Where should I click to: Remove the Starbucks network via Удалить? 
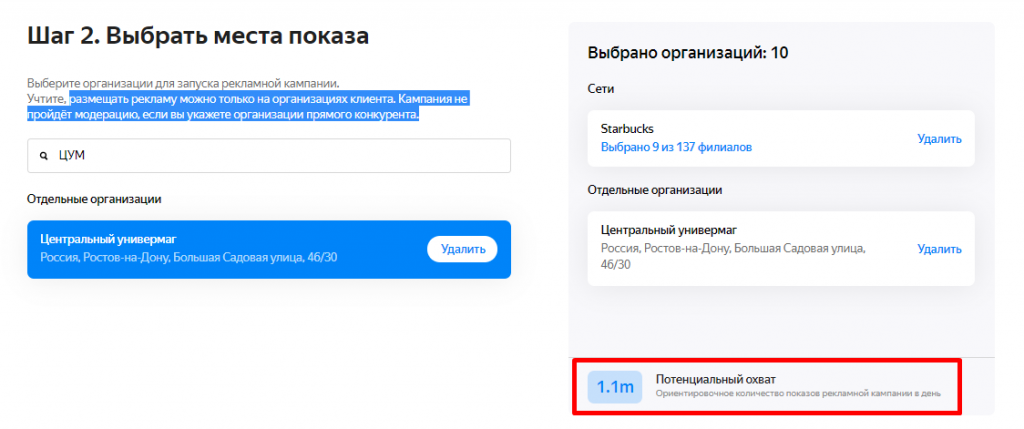pos(939,139)
